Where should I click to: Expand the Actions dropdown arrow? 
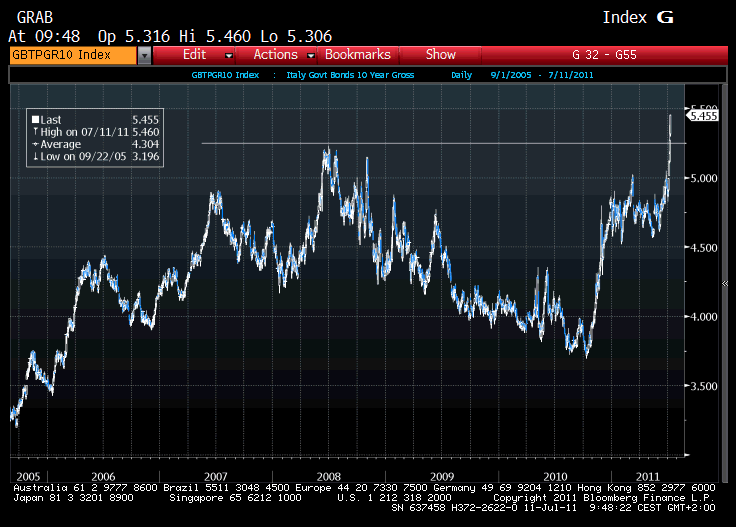(310, 55)
